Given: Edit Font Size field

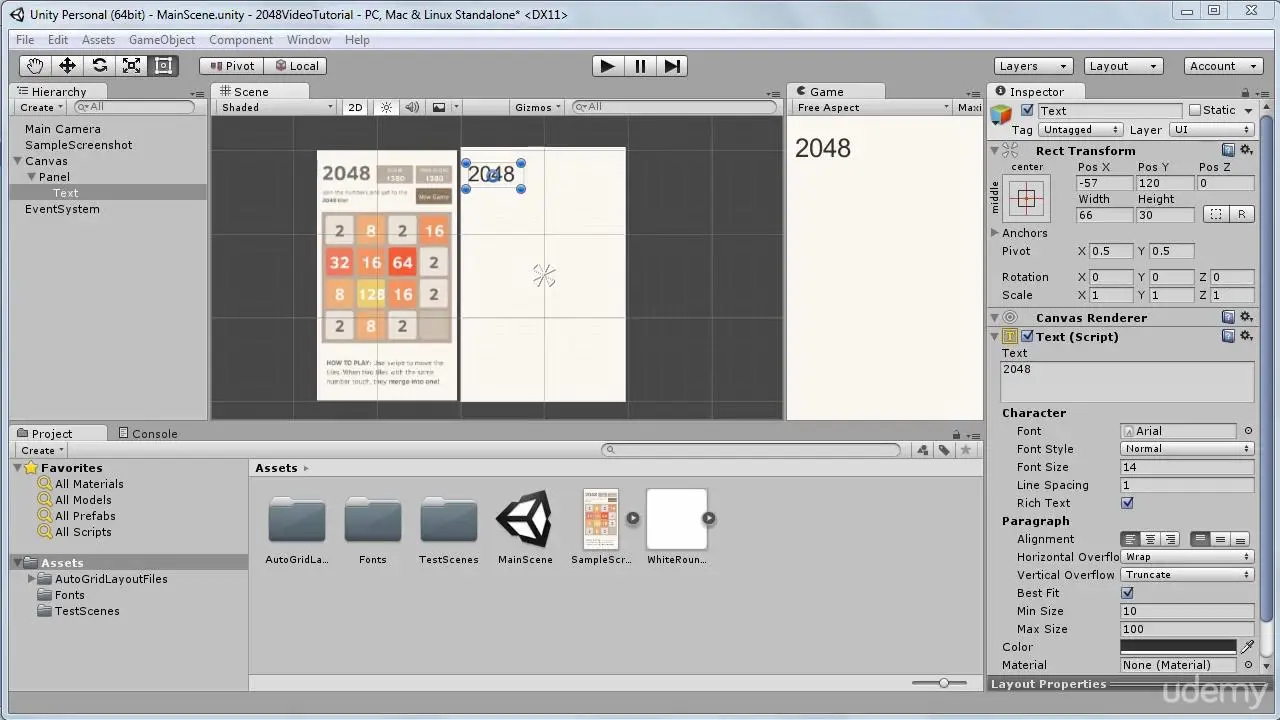Looking at the screenshot, I should click(1187, 467).
